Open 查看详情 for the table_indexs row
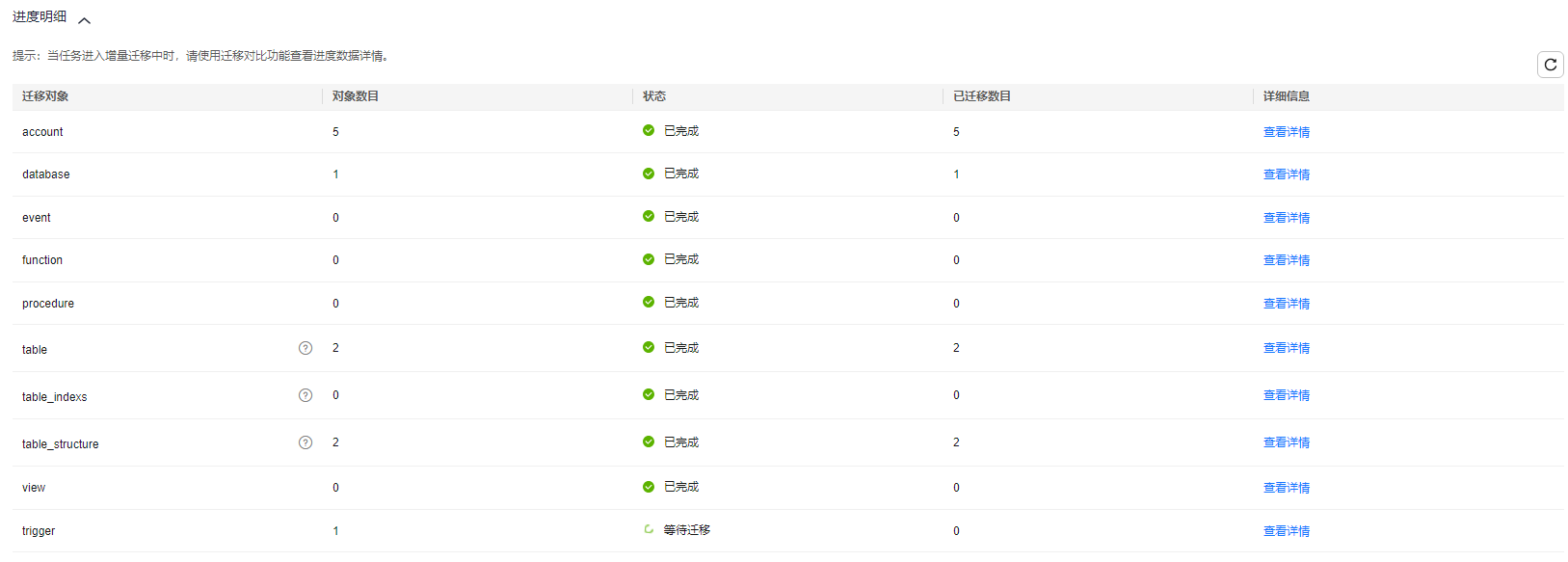 1287,395
